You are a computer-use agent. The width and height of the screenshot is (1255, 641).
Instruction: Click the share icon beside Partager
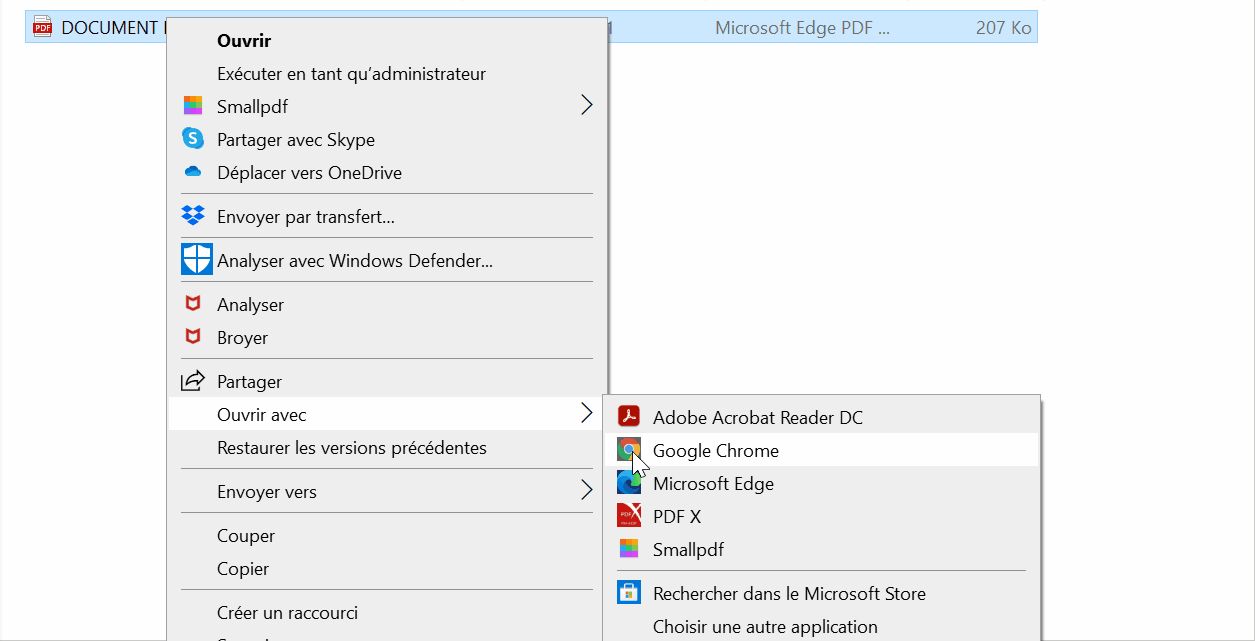192,381
